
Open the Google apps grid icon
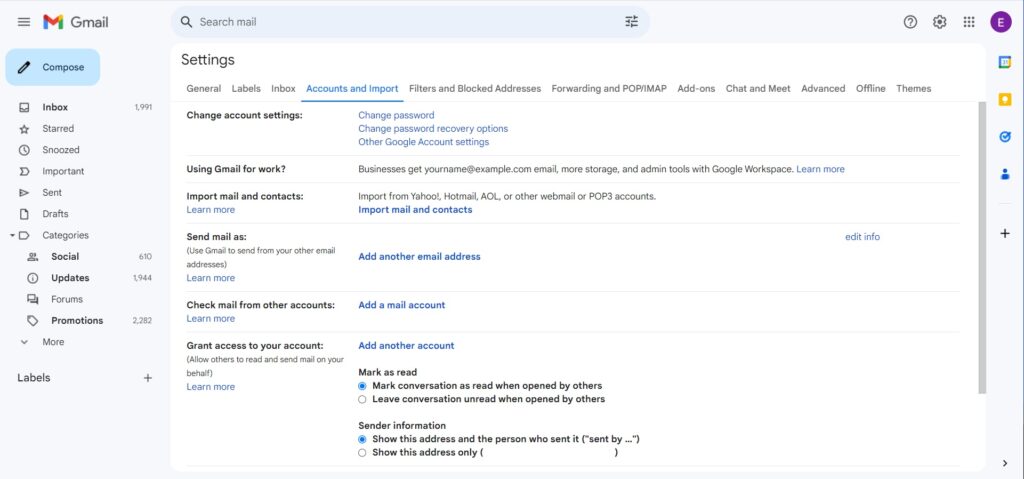click(x=969, y=22)
